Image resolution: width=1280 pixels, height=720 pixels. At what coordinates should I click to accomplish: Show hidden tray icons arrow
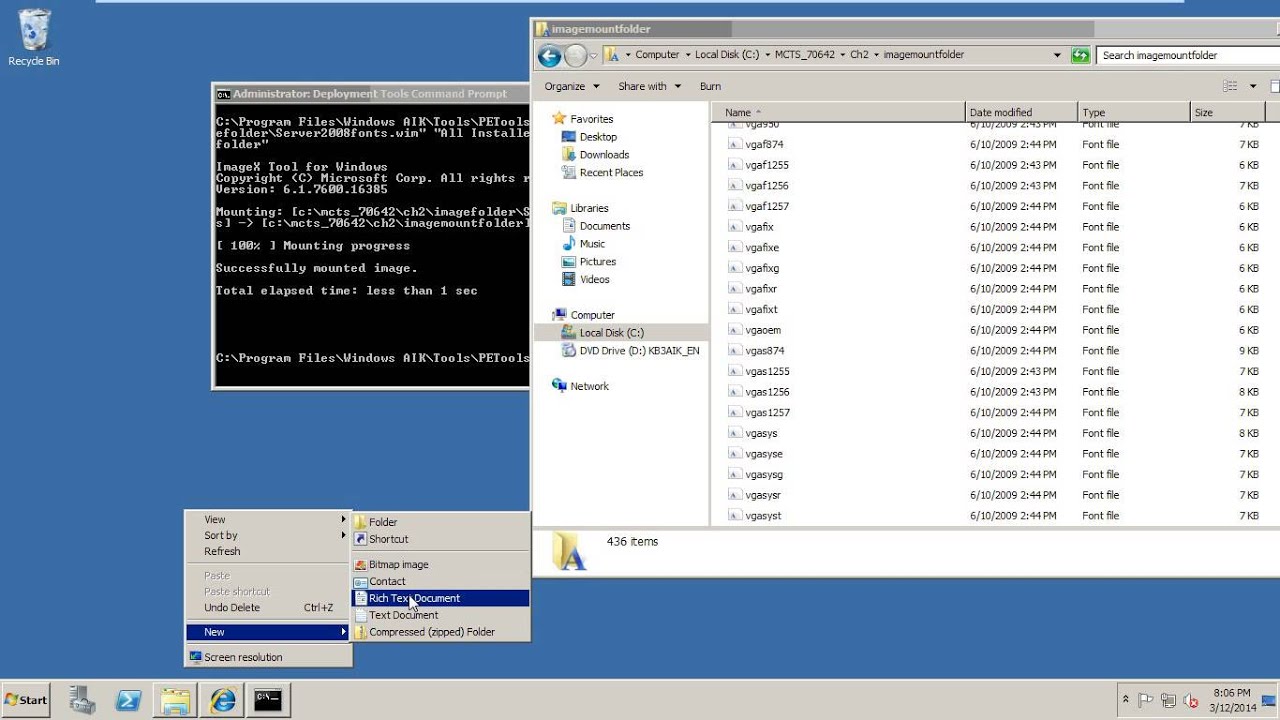(1126, 700)
